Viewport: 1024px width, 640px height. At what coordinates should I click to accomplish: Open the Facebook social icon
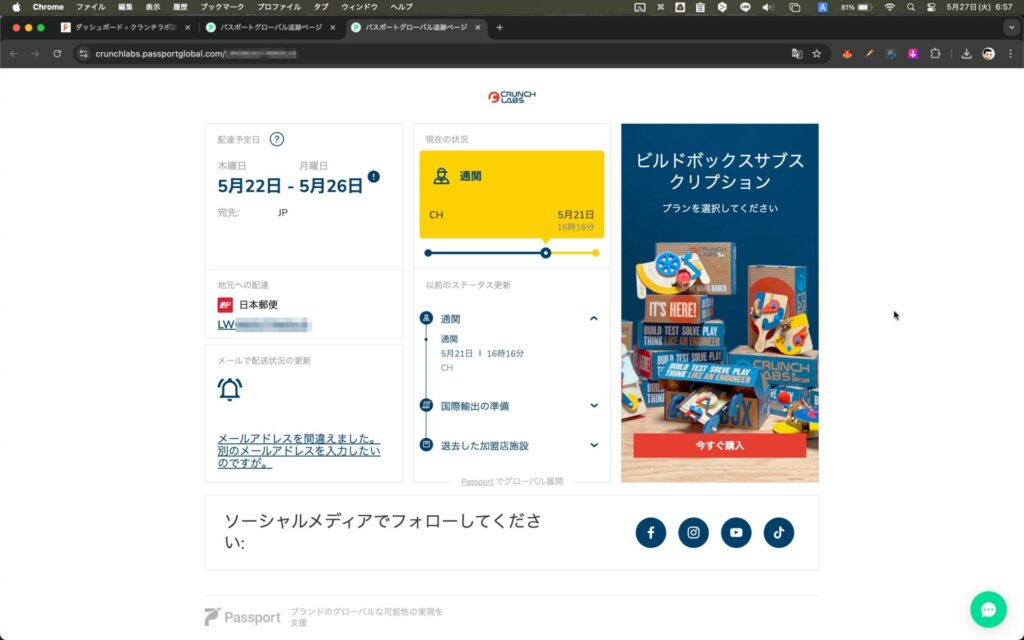[650, 533]
